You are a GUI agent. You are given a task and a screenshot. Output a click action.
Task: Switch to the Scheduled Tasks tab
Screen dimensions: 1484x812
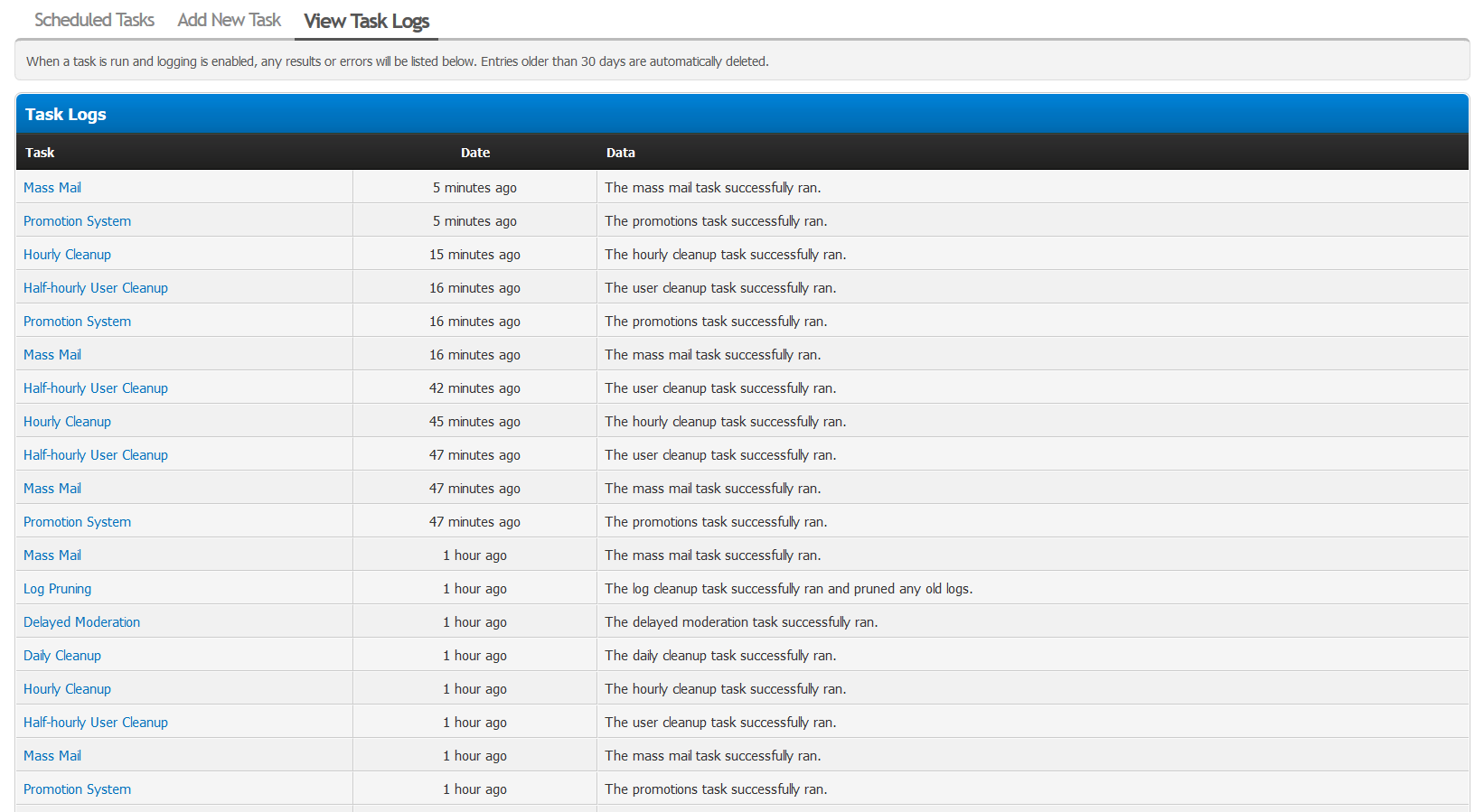pyautogui.click(x=94, y=20)
